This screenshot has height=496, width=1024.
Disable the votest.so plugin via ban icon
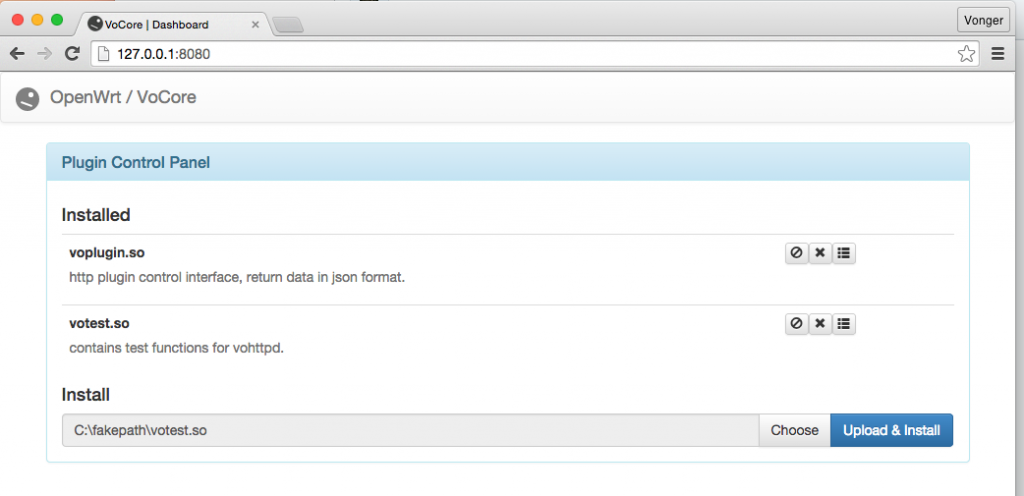(x=796, y=324)
